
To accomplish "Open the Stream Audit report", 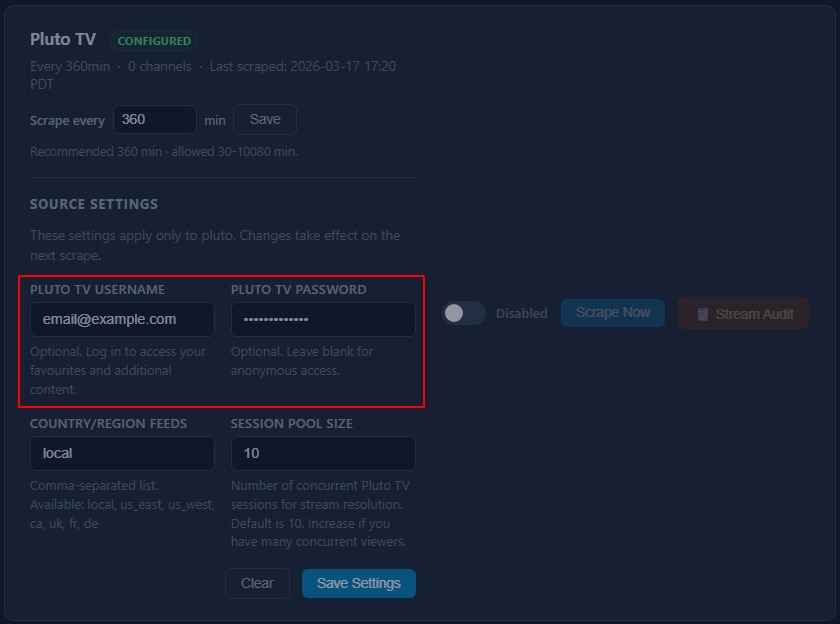I will [743, 313].
